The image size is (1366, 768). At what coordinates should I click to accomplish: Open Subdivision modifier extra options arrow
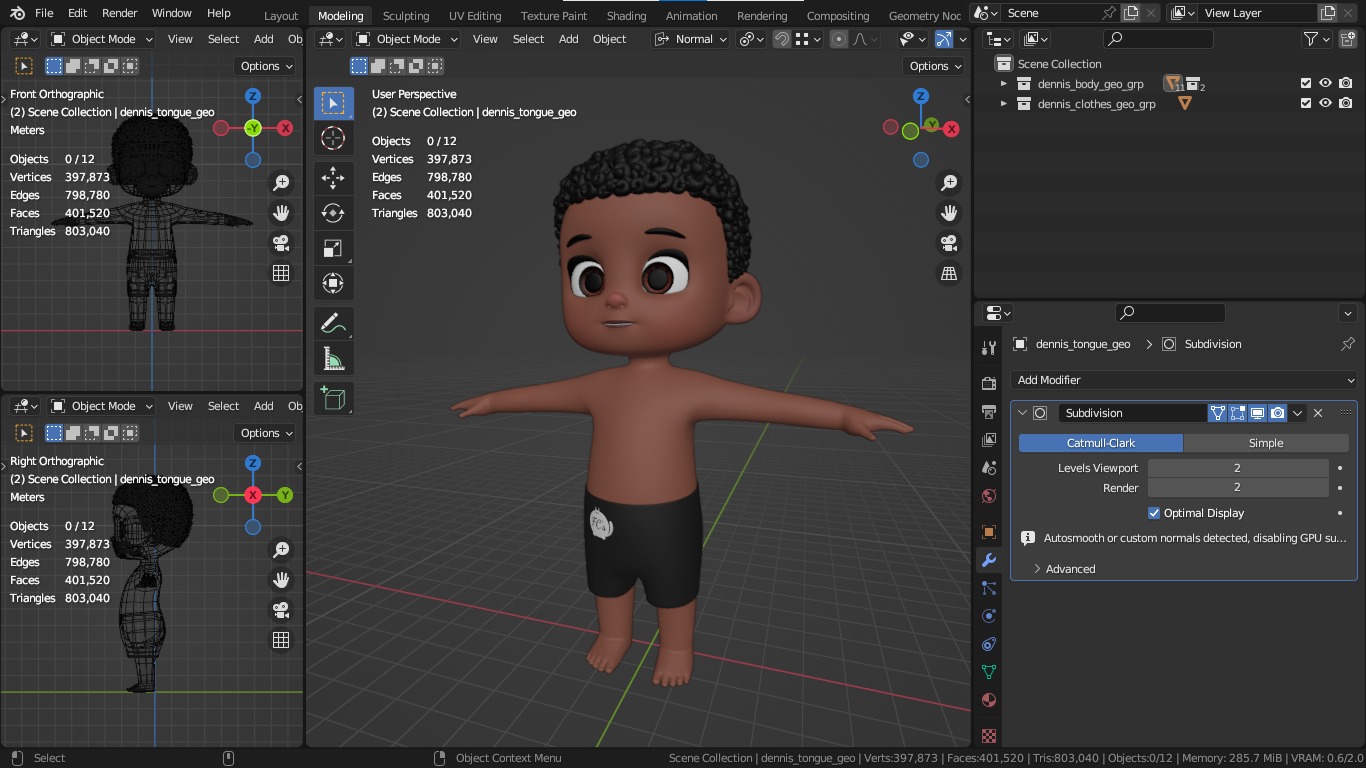click(1297, 413)
